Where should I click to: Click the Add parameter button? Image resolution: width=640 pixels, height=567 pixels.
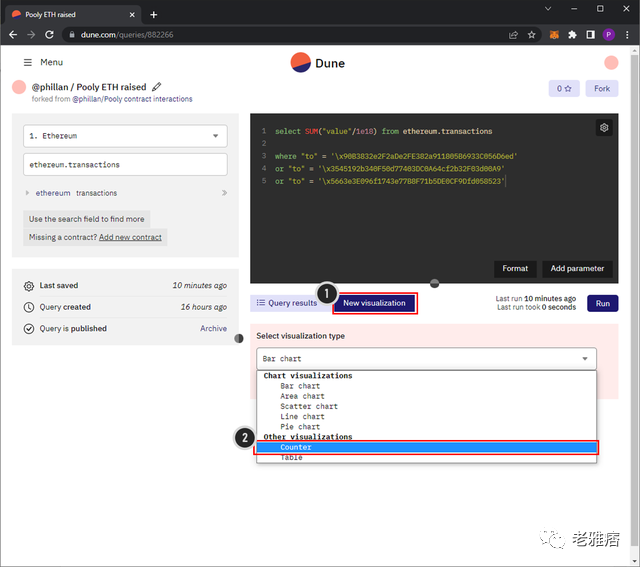579,269
